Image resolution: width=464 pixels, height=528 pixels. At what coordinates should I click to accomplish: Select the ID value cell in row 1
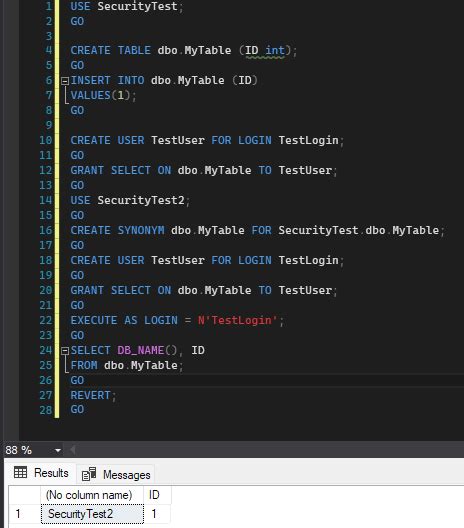coord(157,514)
